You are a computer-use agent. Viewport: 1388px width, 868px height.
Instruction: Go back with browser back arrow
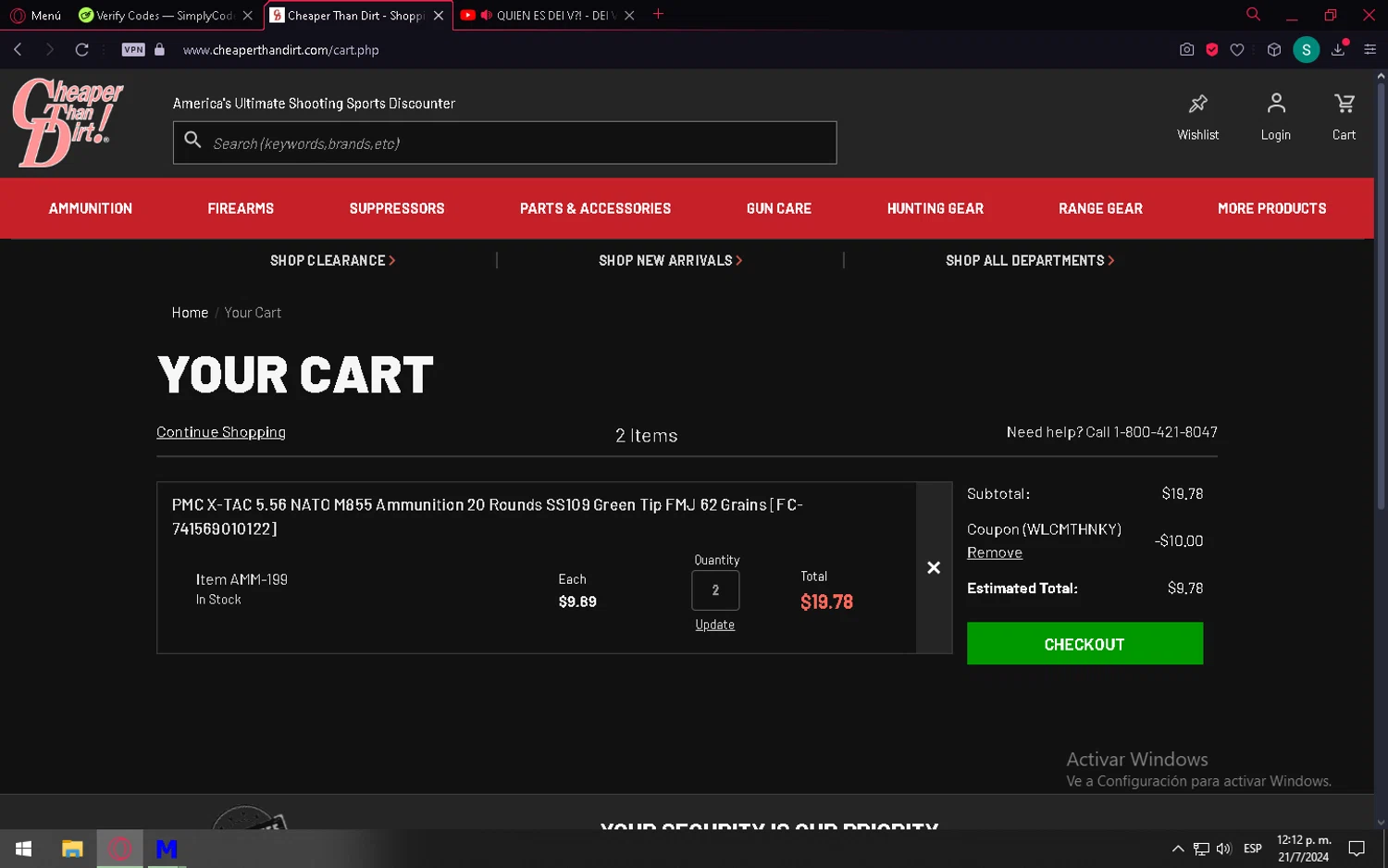[x=18, y=50]
